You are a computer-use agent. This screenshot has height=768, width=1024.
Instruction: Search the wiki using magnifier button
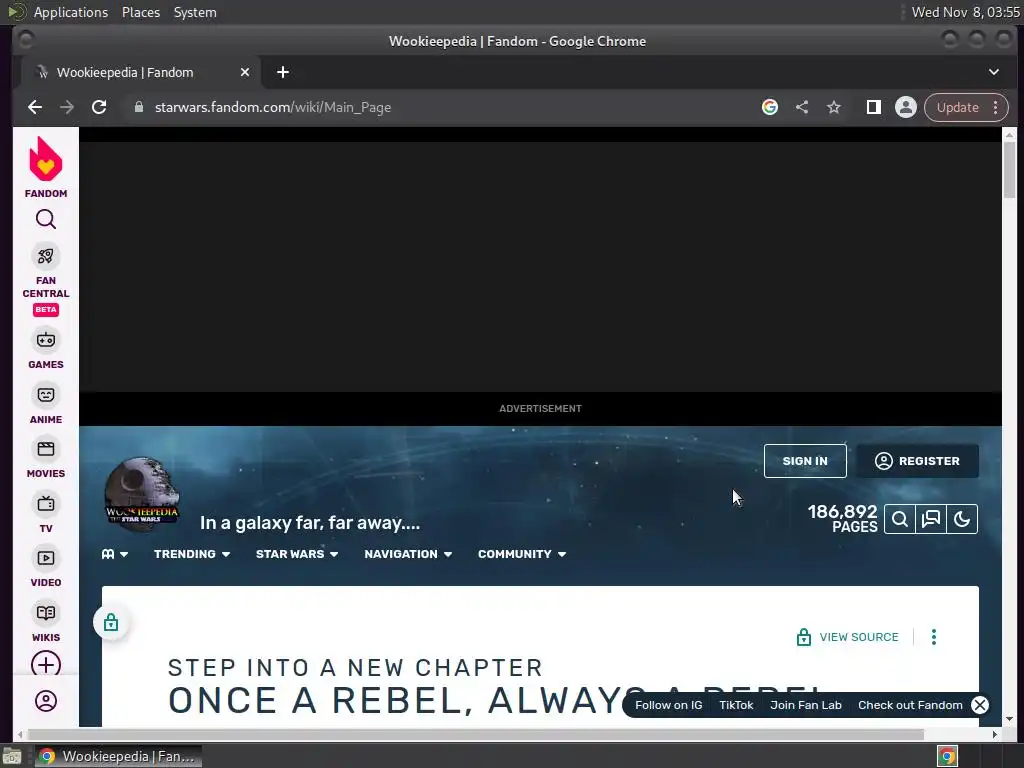click(900, 519)
